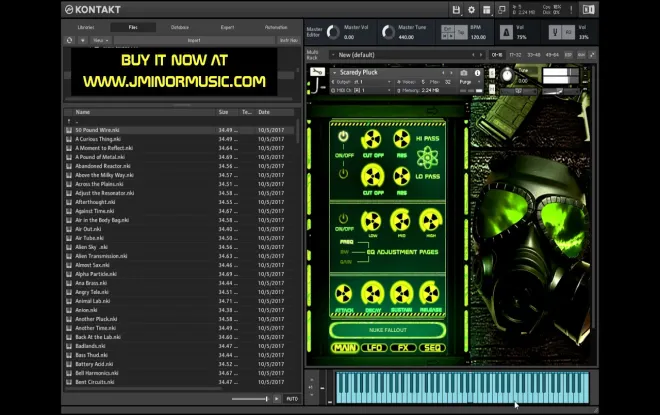660x415 pixels.
Task: Click the instrument Tune knob
Action: click(x=507, y=75)
